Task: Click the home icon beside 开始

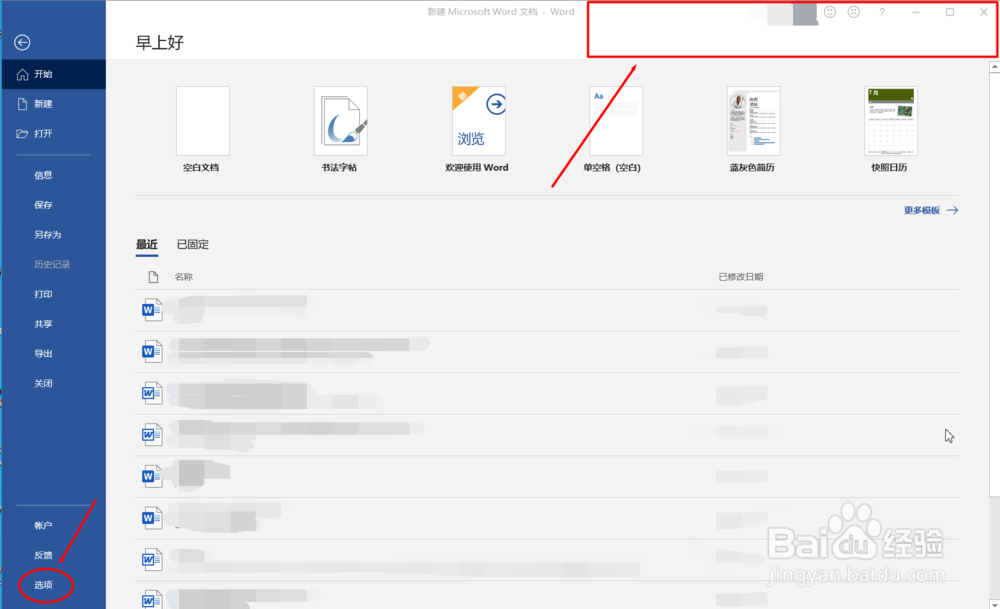Action: (22, 75)
